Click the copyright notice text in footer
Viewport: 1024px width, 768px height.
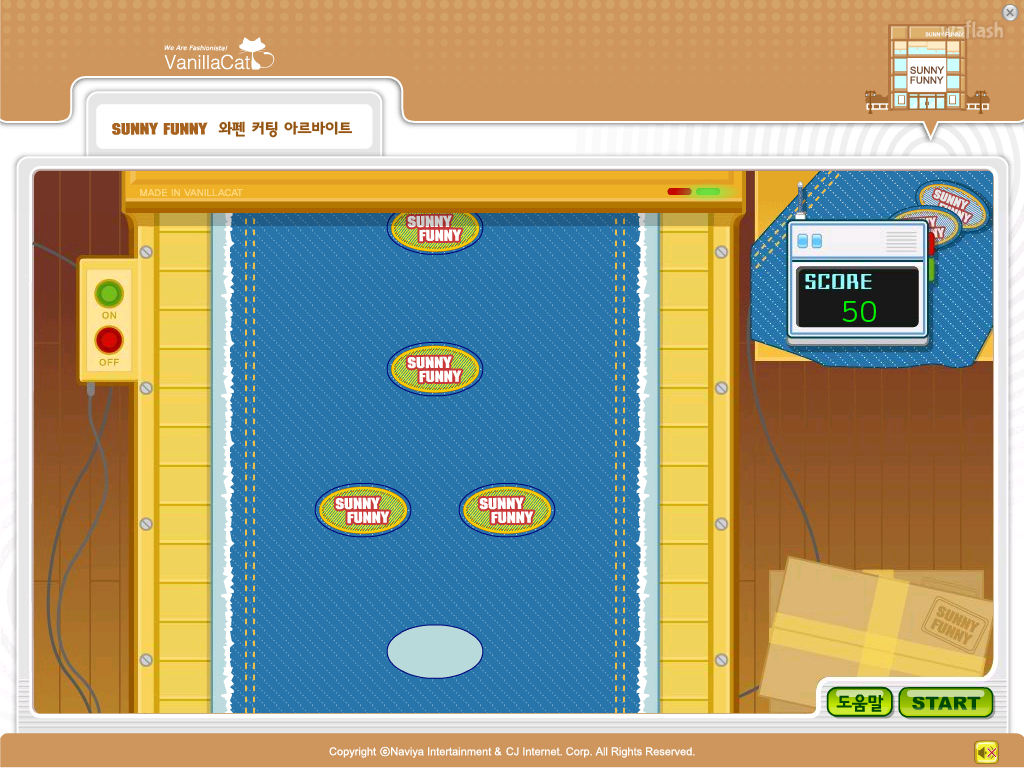point(512,752)
